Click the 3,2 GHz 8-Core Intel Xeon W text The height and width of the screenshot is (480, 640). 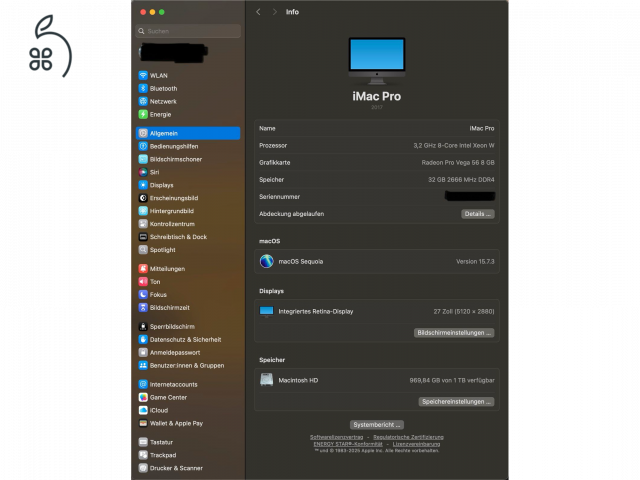point(453,146)
